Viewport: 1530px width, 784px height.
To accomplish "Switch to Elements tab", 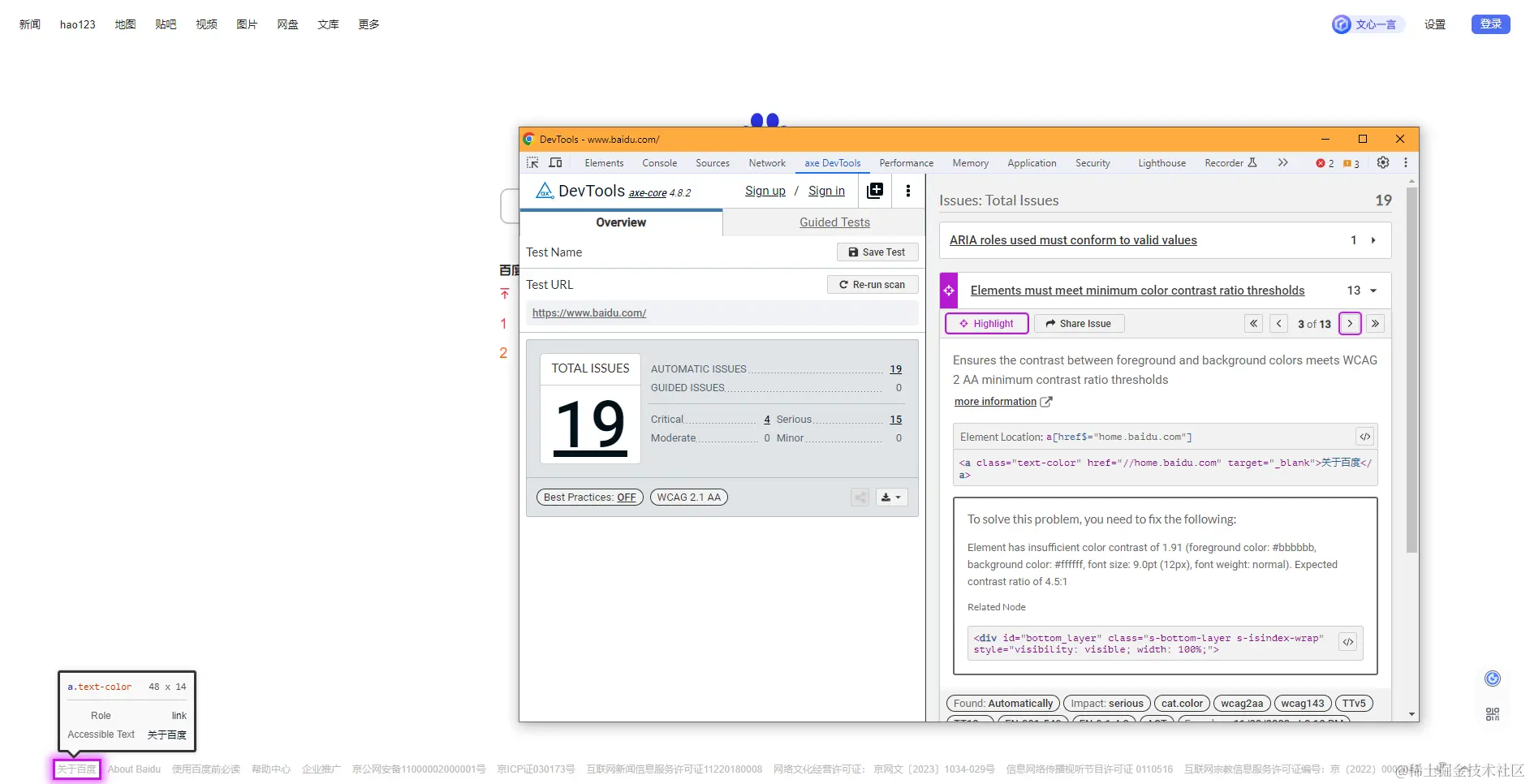I will pyautogui.click(x=604, y=163).
